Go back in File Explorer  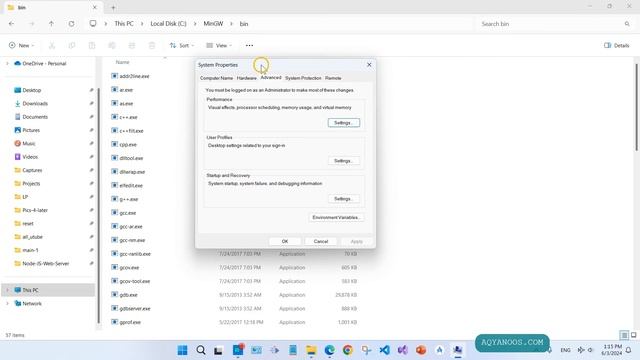[11, 24]
